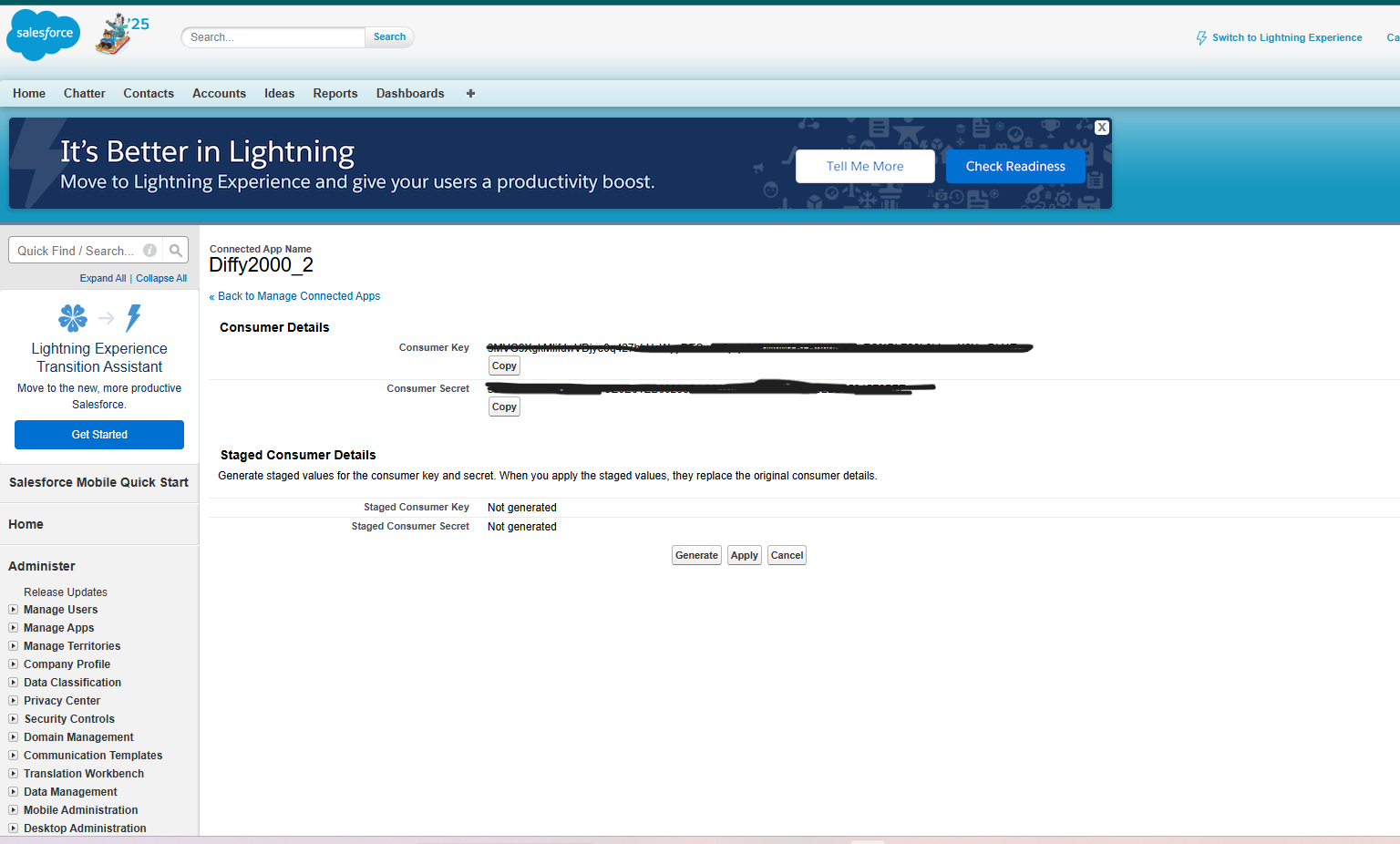Click the Expand All link
1400x844 pixels.
[x=103, y=279]
